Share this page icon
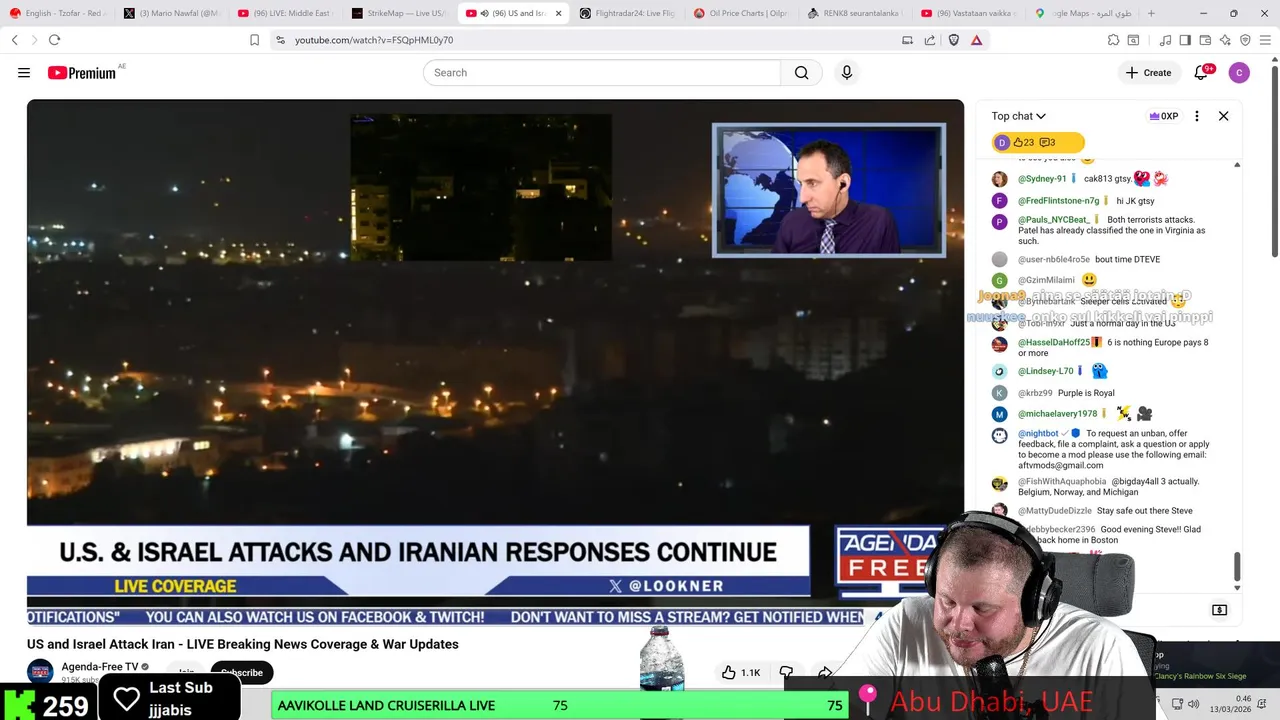1280x720 pixels. click(930, 40)
